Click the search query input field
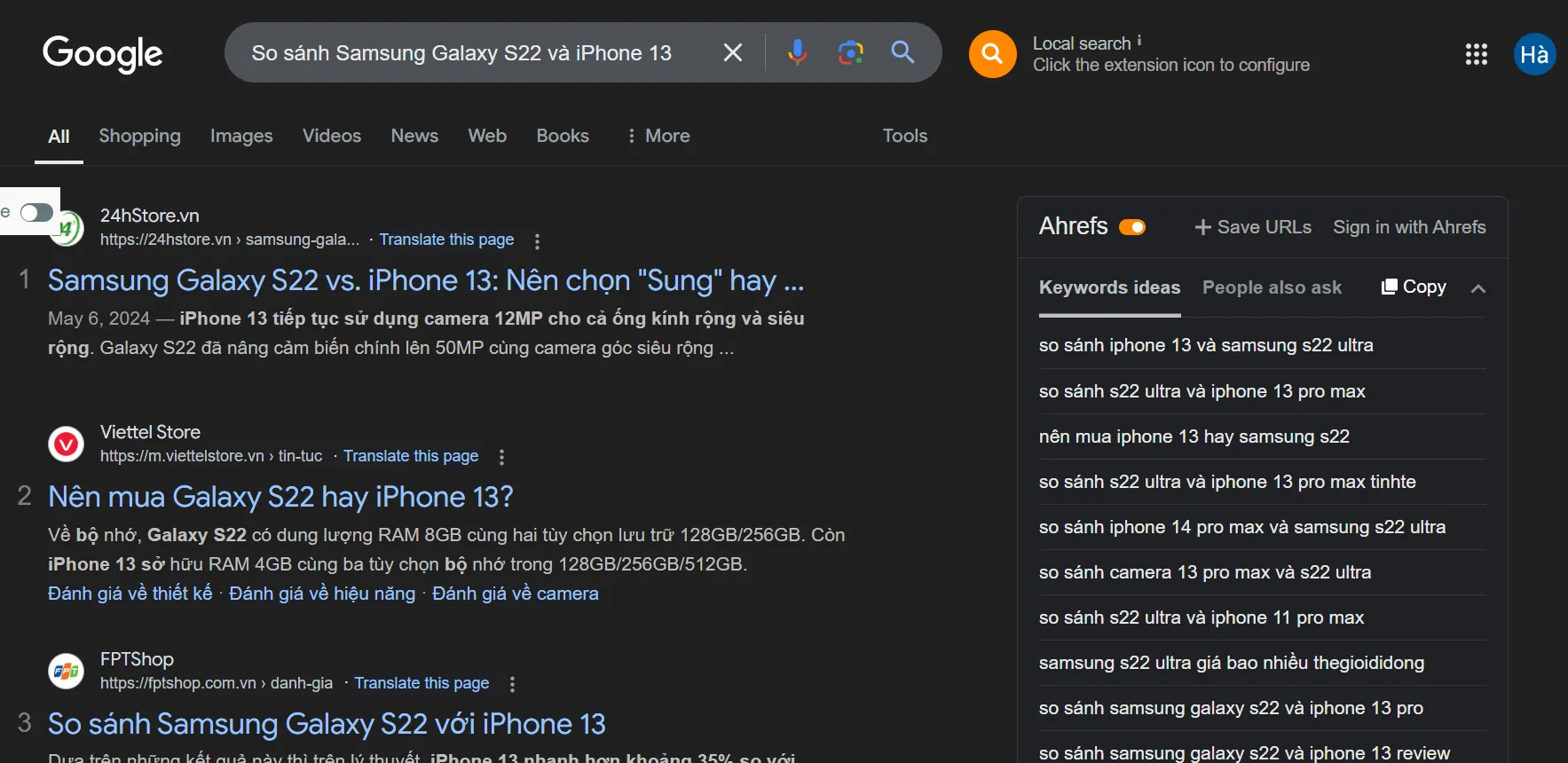1568x763 pixels. point(461,52)
